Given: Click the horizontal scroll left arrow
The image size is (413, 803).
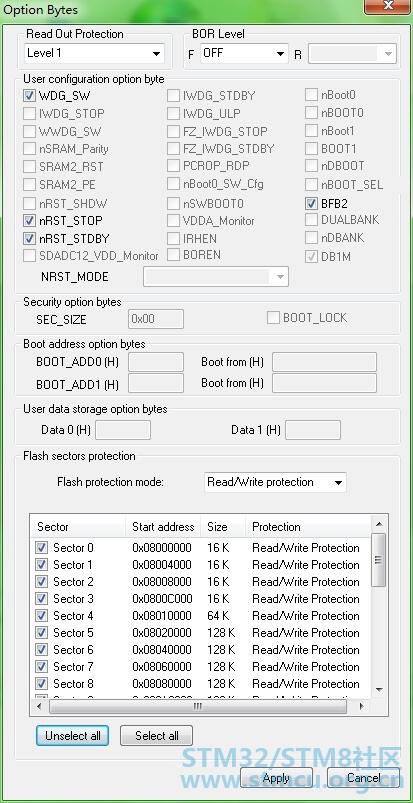Looking at the screenshot, I should click(x=40, y=706).
